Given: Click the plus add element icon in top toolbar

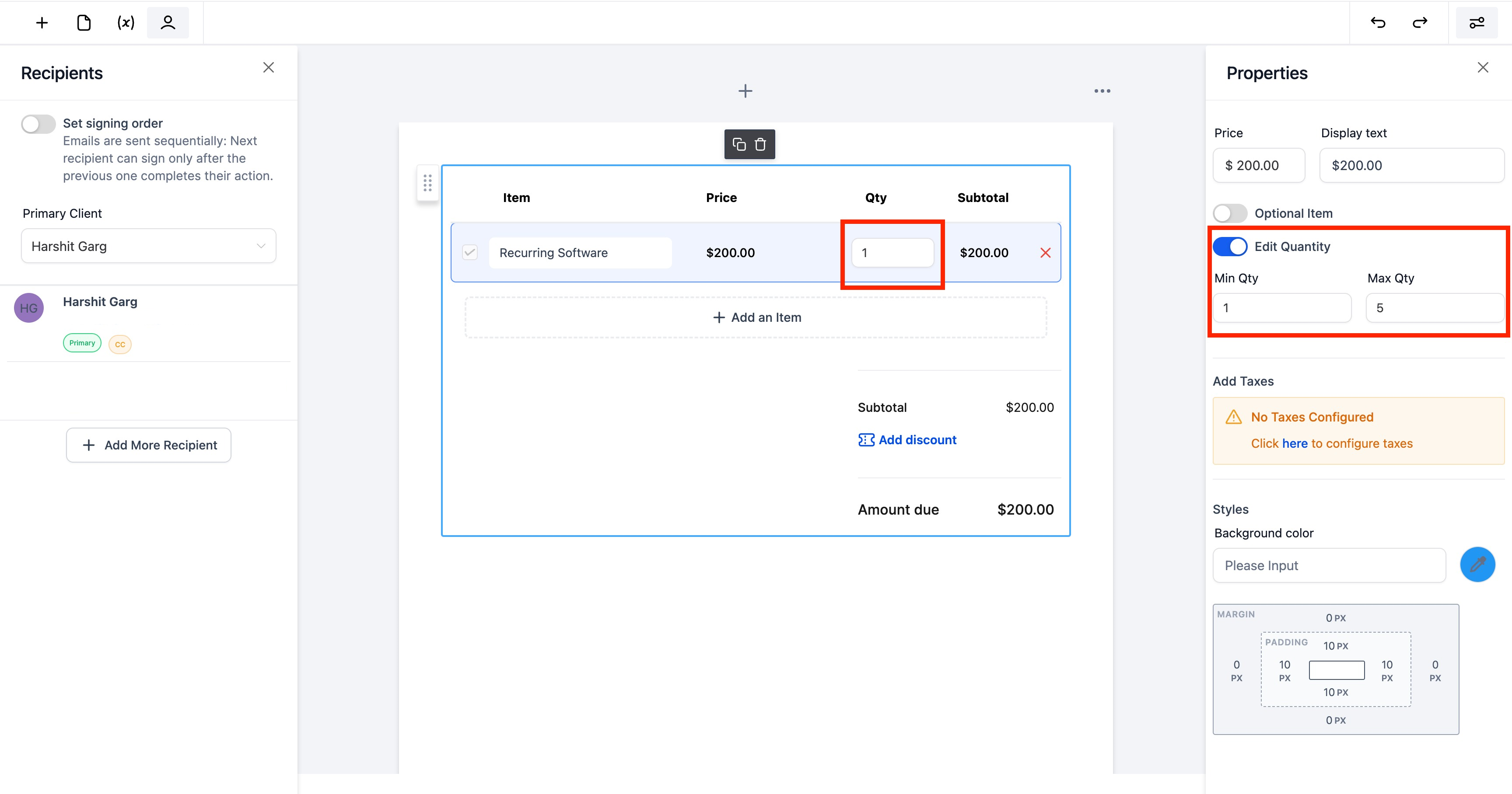Looking at the screenshot, I should click(42, 23).
